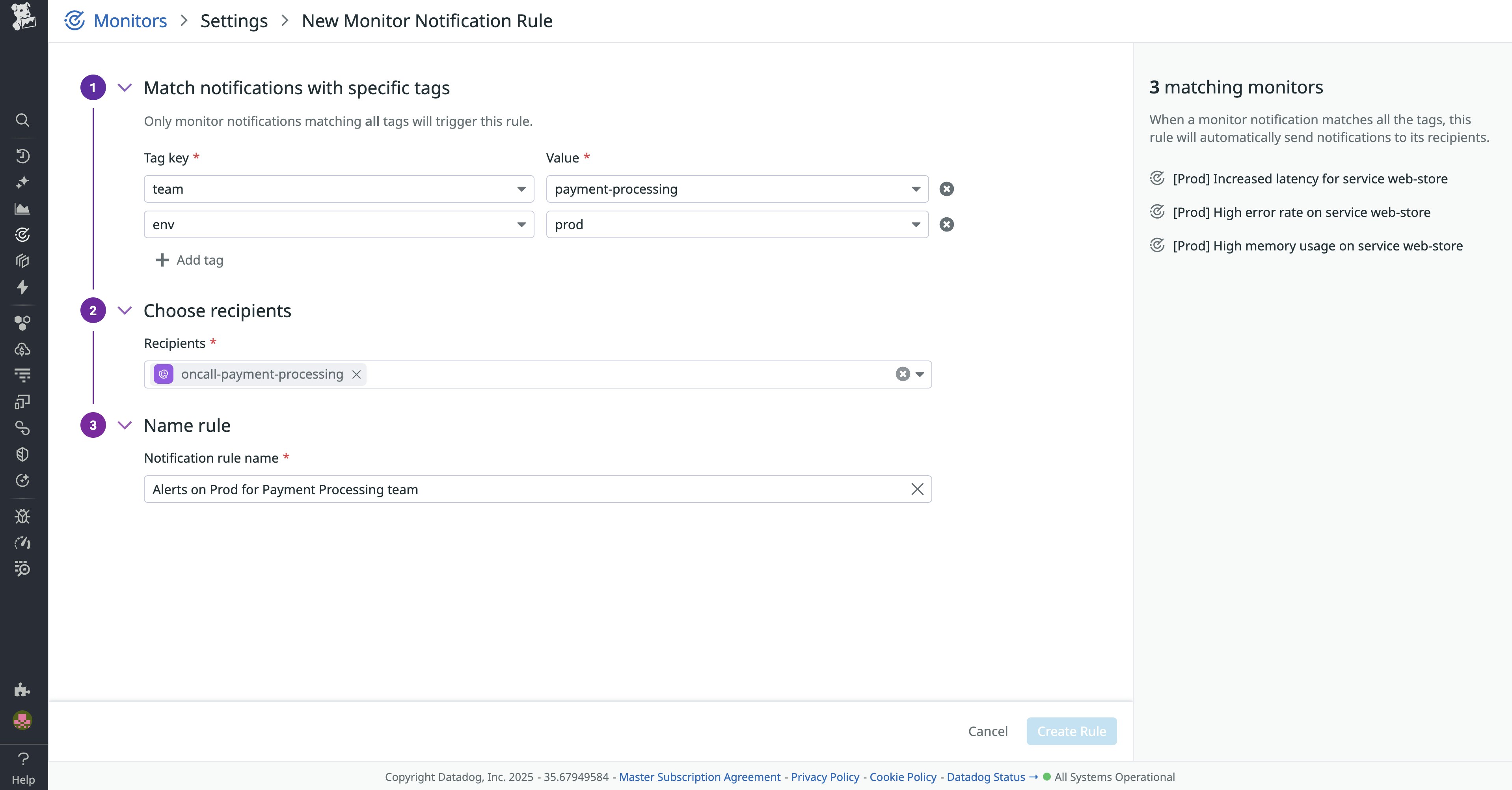Remove the team payment-processing tag row
This screenshot has height=790, width=1512.
pyautogui.click(x=946, y=189)
